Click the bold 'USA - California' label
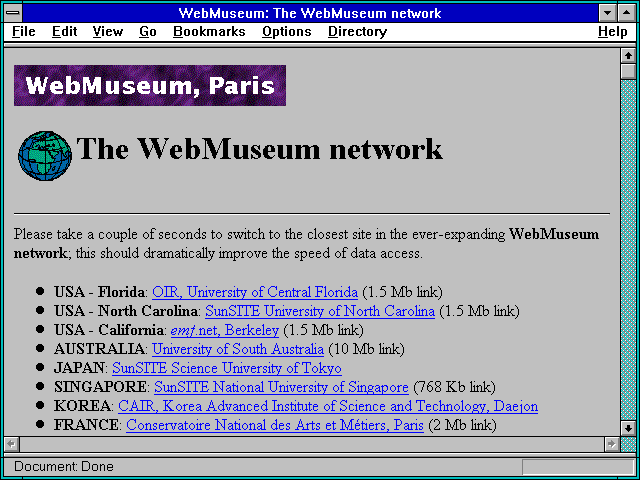 pyautogui.click(x=109, y=330)
